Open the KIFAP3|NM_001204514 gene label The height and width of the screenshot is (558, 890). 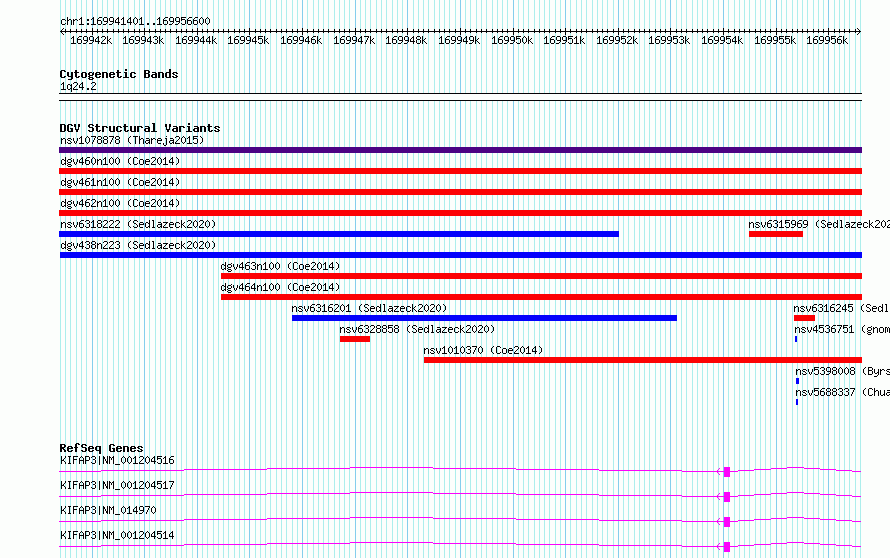click(117, 535)
